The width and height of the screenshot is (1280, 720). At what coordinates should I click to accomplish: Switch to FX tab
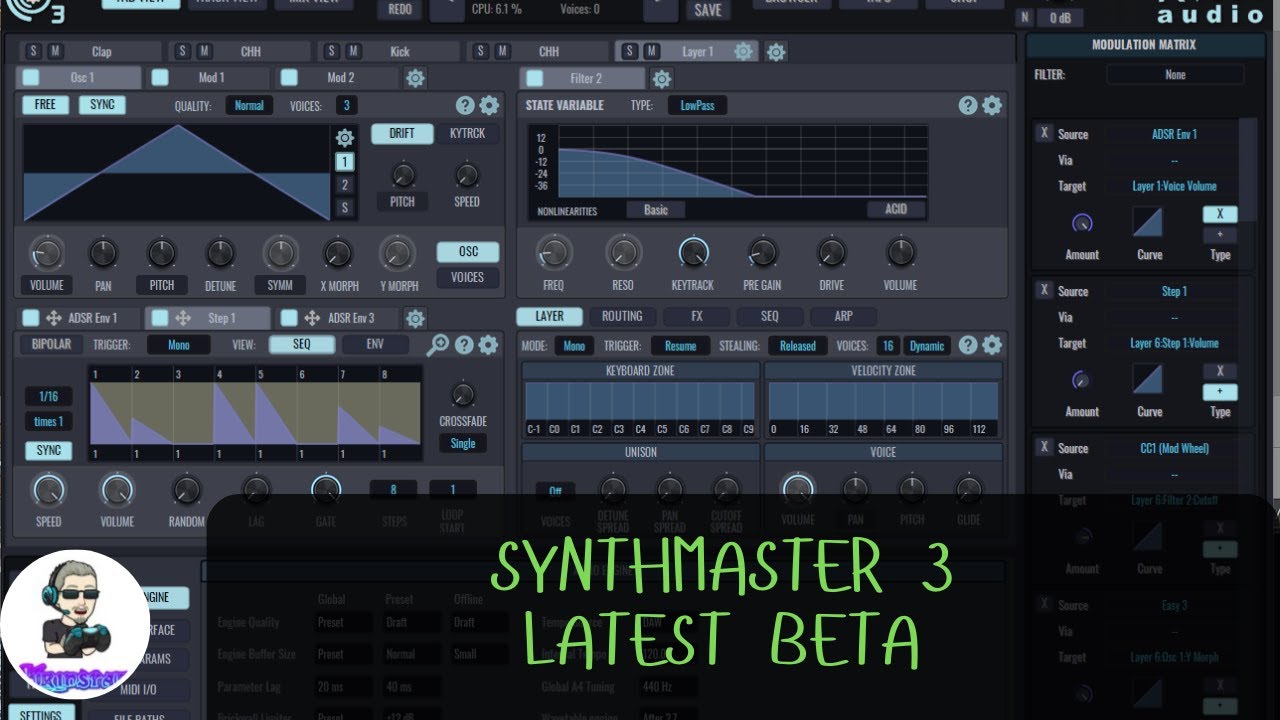[696, 316]
